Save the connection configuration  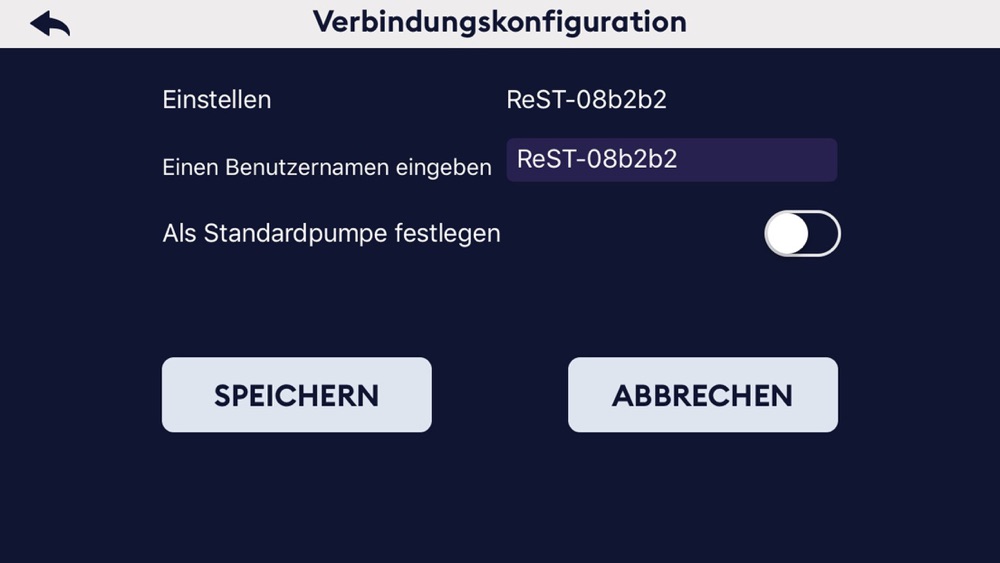(297, 395)
